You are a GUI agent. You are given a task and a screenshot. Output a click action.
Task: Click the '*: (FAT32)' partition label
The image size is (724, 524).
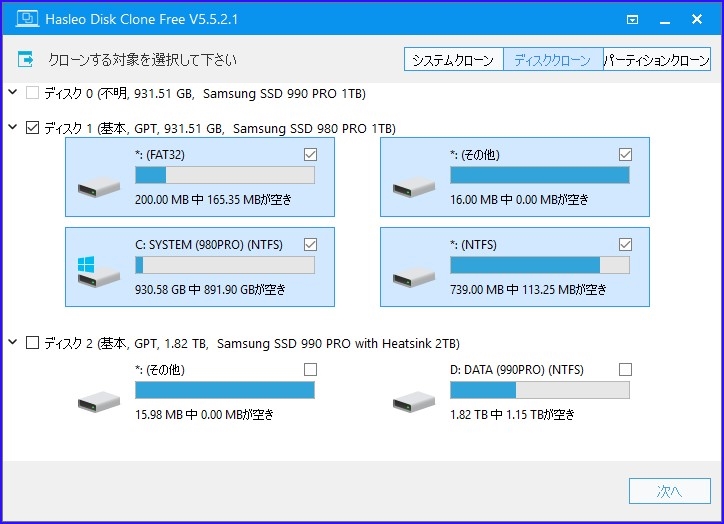(160, 155)
